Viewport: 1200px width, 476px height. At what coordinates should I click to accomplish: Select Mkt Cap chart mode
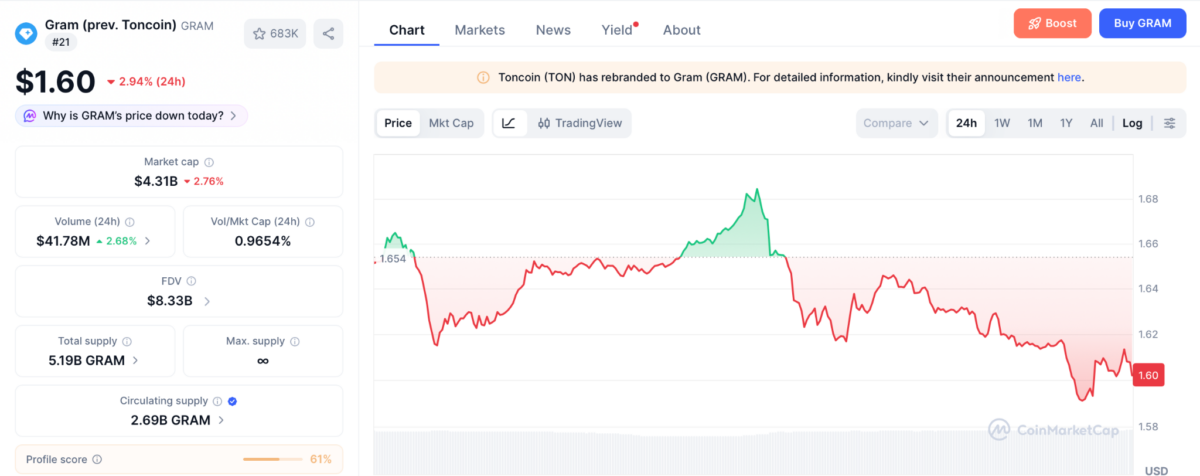[451, 123]
